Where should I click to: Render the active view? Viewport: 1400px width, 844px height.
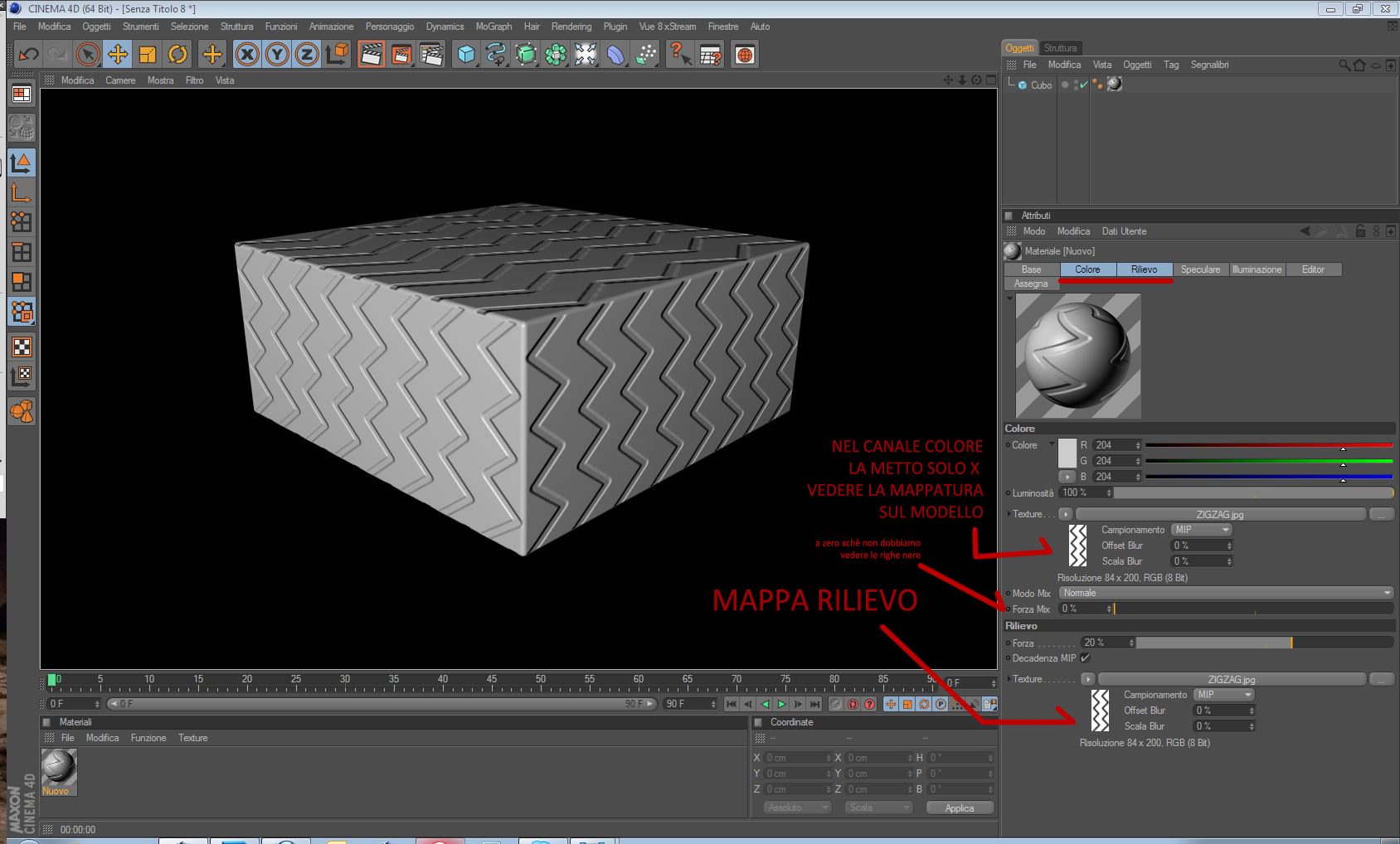click(x=372, y=55)
